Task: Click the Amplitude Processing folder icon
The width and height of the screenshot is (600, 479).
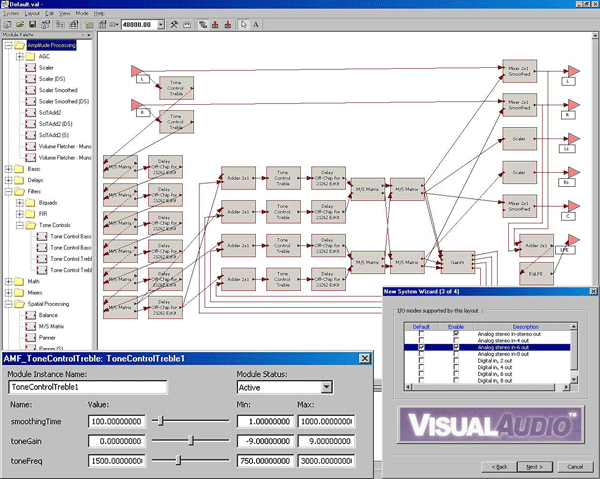Action: pos(20,46)
